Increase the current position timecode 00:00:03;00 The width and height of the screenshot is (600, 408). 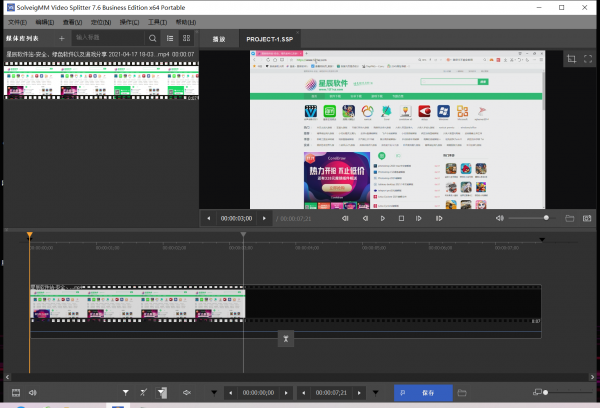point(264,219)
